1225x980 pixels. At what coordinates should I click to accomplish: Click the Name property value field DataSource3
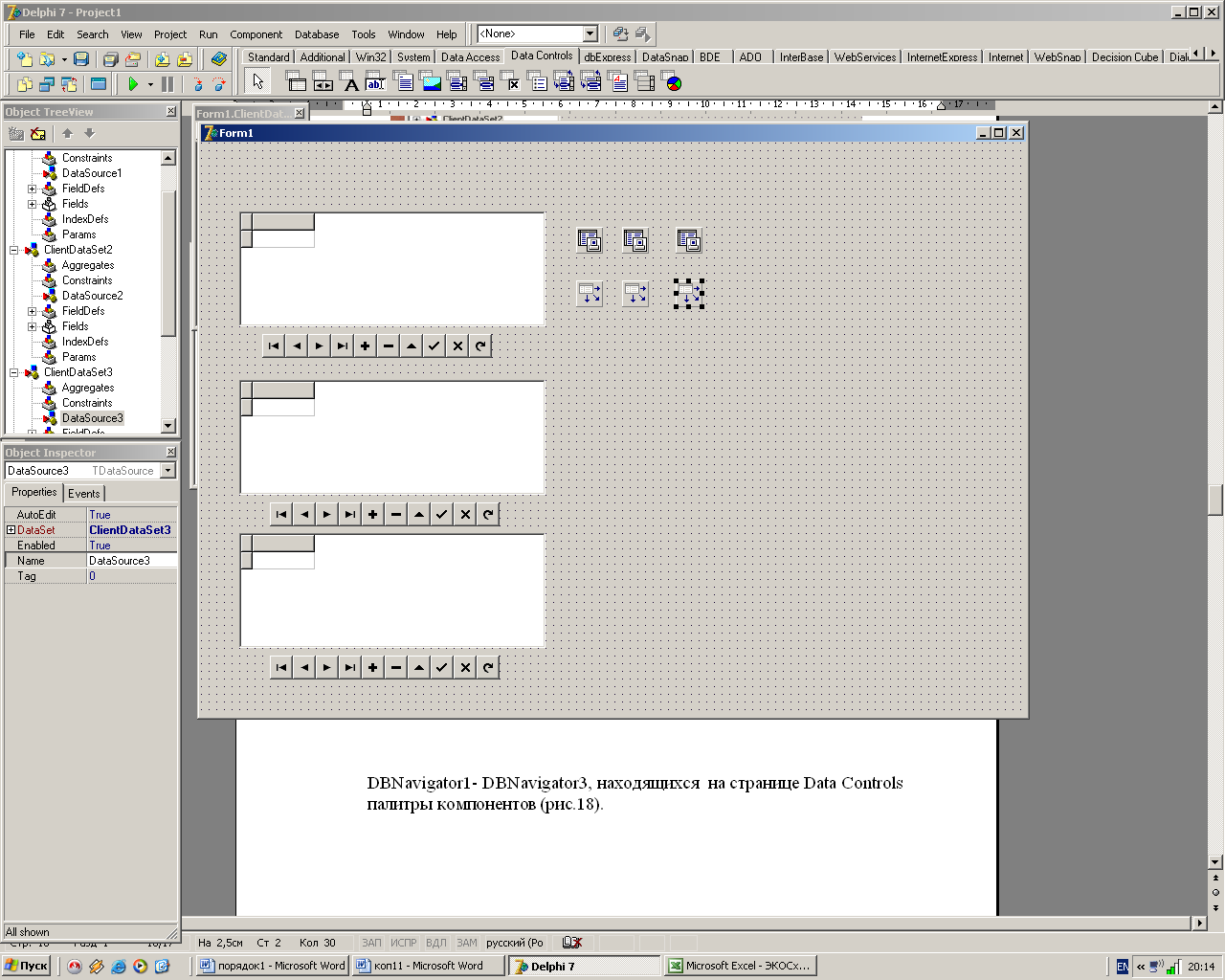point(131,561)
